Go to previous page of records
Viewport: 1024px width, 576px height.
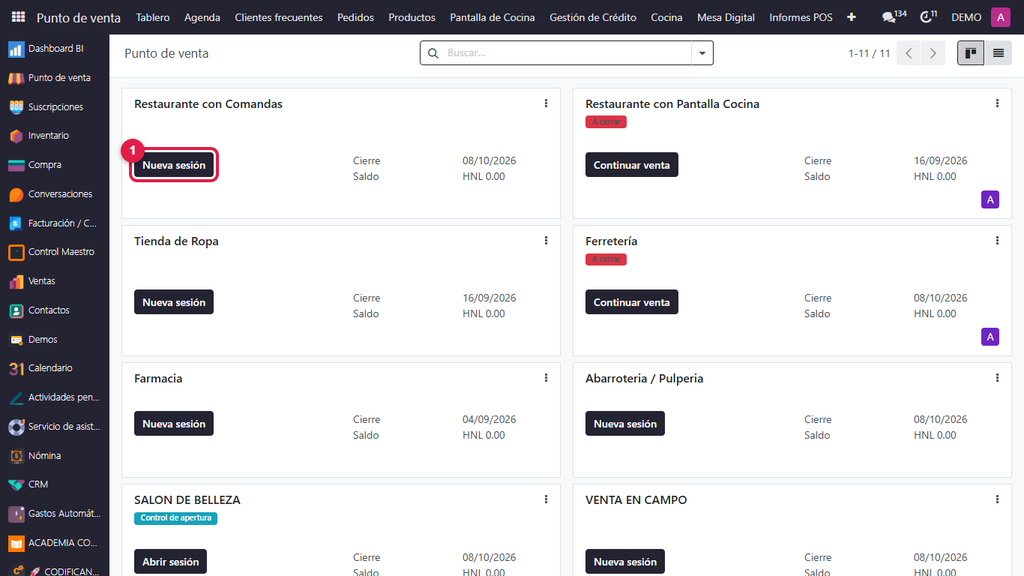click(x=909, y=54)
